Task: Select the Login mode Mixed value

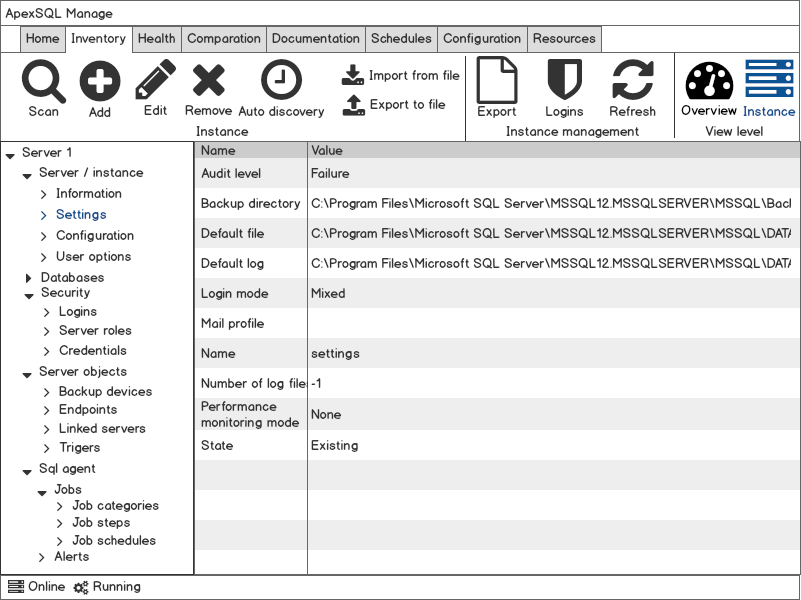Action: coord(328,294)
